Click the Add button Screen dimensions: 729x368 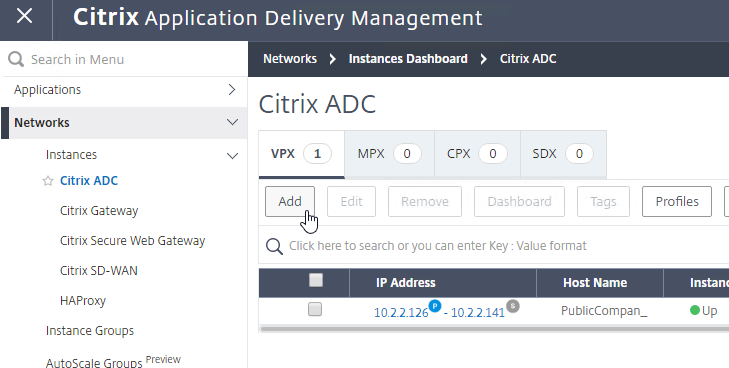click(x=290, y=202)
